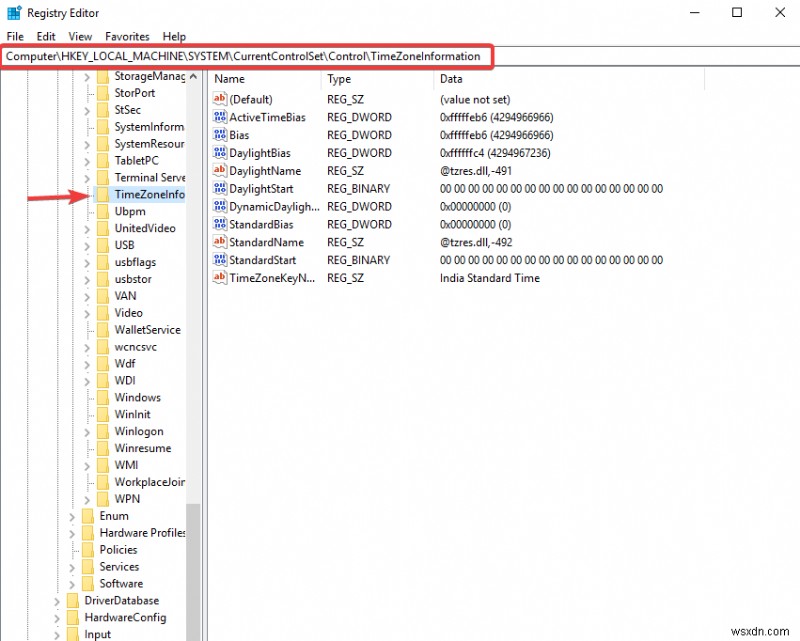Viewport: 800px width, 641px height.
Task: Click the Registry Editor title bar icon
Action: click(x=13, y=12)
